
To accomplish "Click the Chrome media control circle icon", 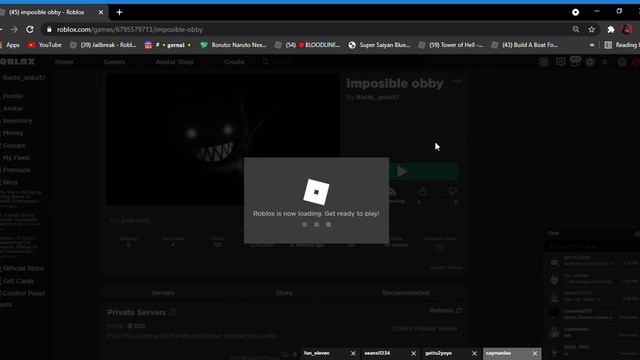I will coord(576,12).
